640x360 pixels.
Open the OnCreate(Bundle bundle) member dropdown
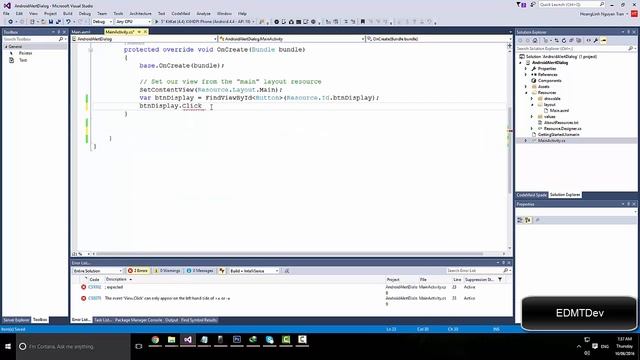tap(439, 39)
